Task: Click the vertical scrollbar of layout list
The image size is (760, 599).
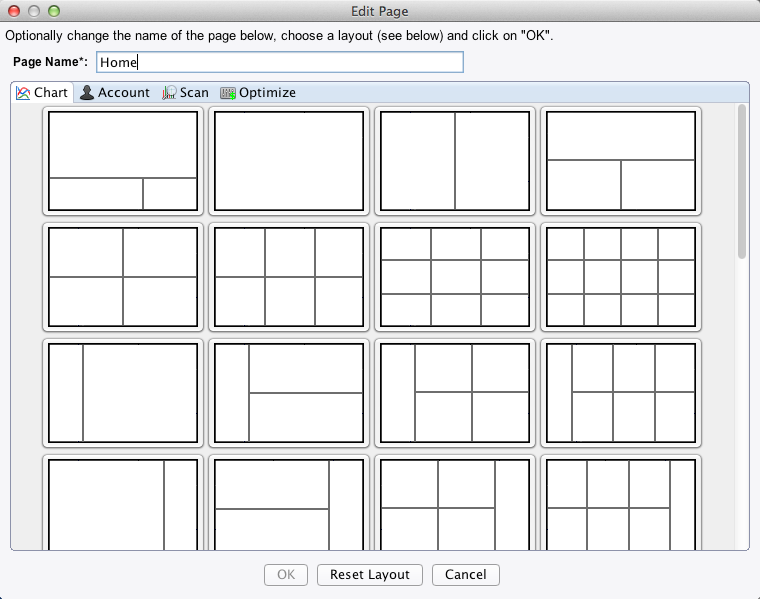Action: pyautogui.click(x=742, y=180)
